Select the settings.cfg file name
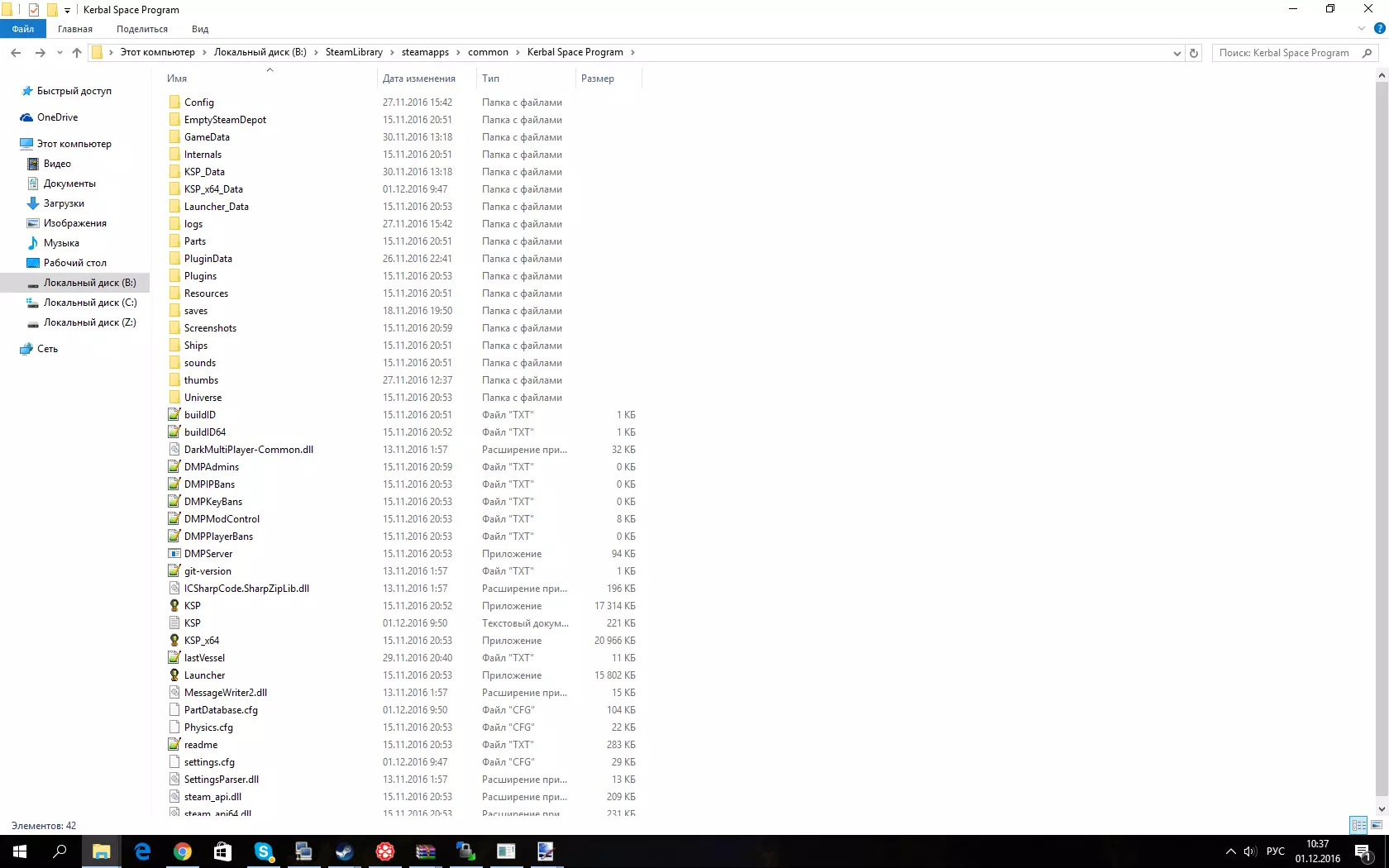This screenshot has width=1389, height=868. [209, 762]
